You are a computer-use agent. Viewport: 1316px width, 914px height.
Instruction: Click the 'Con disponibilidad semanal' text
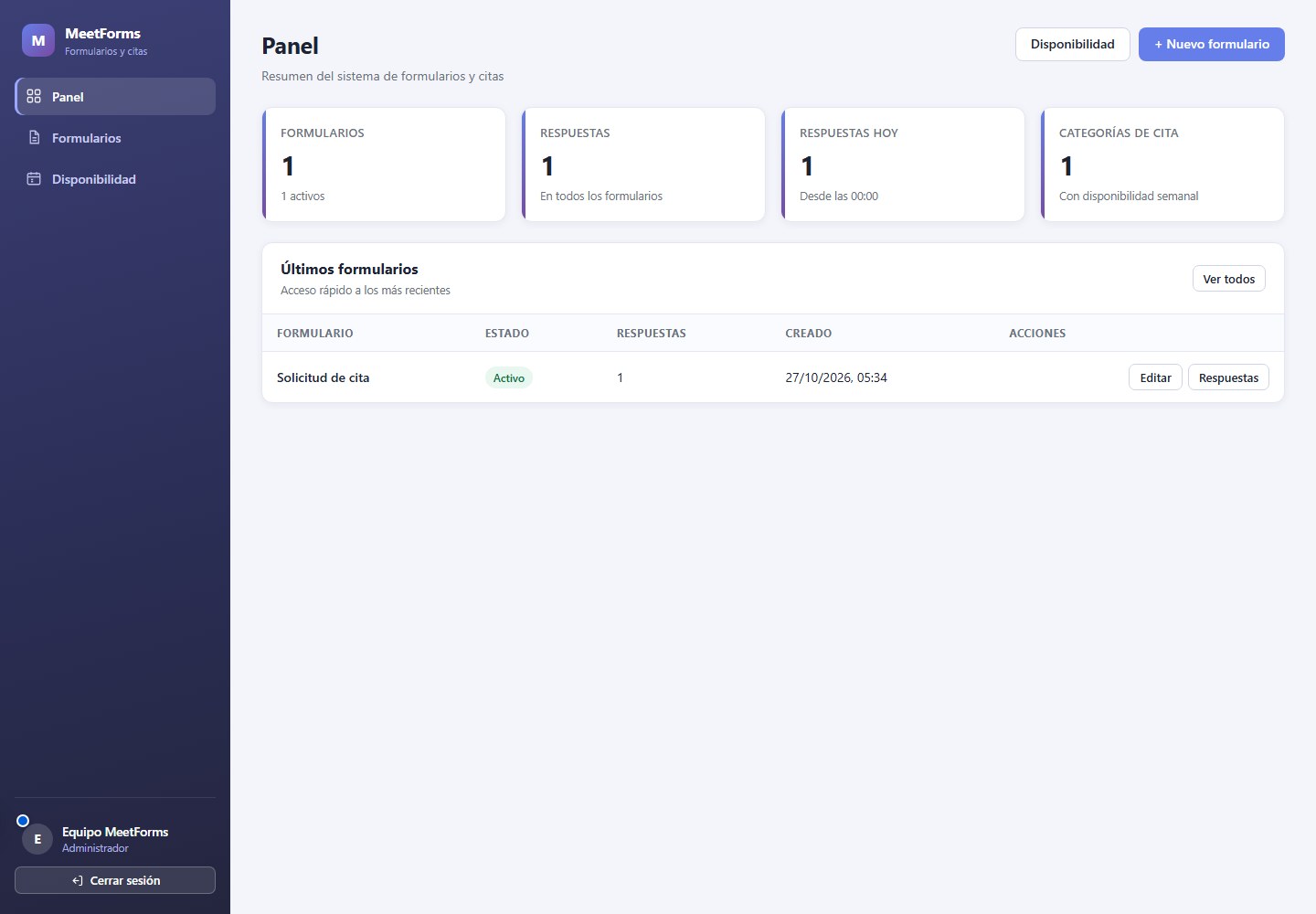[1129, 196]
